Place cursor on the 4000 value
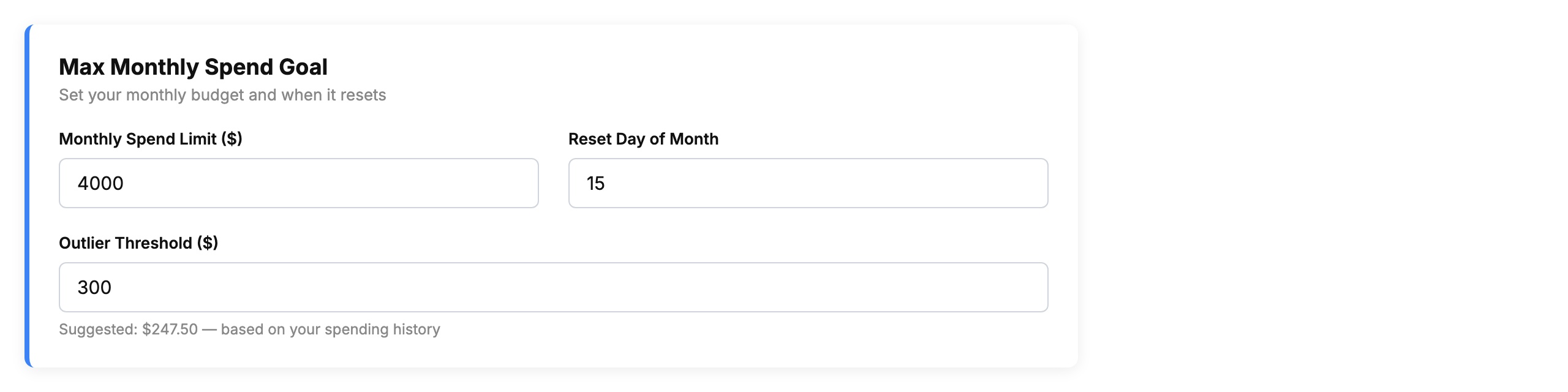Screen dimensions: 1568x392 tap(100, 183)
